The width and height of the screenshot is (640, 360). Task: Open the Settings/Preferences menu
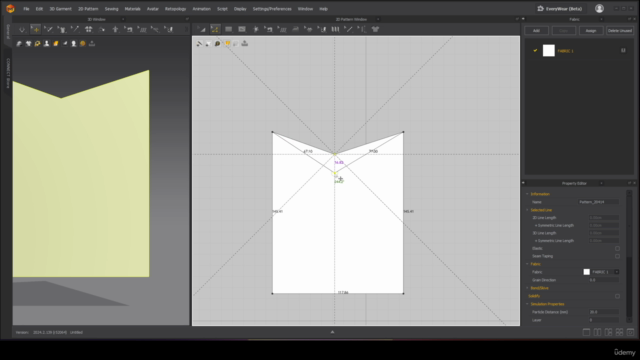(x=272, y=9)
